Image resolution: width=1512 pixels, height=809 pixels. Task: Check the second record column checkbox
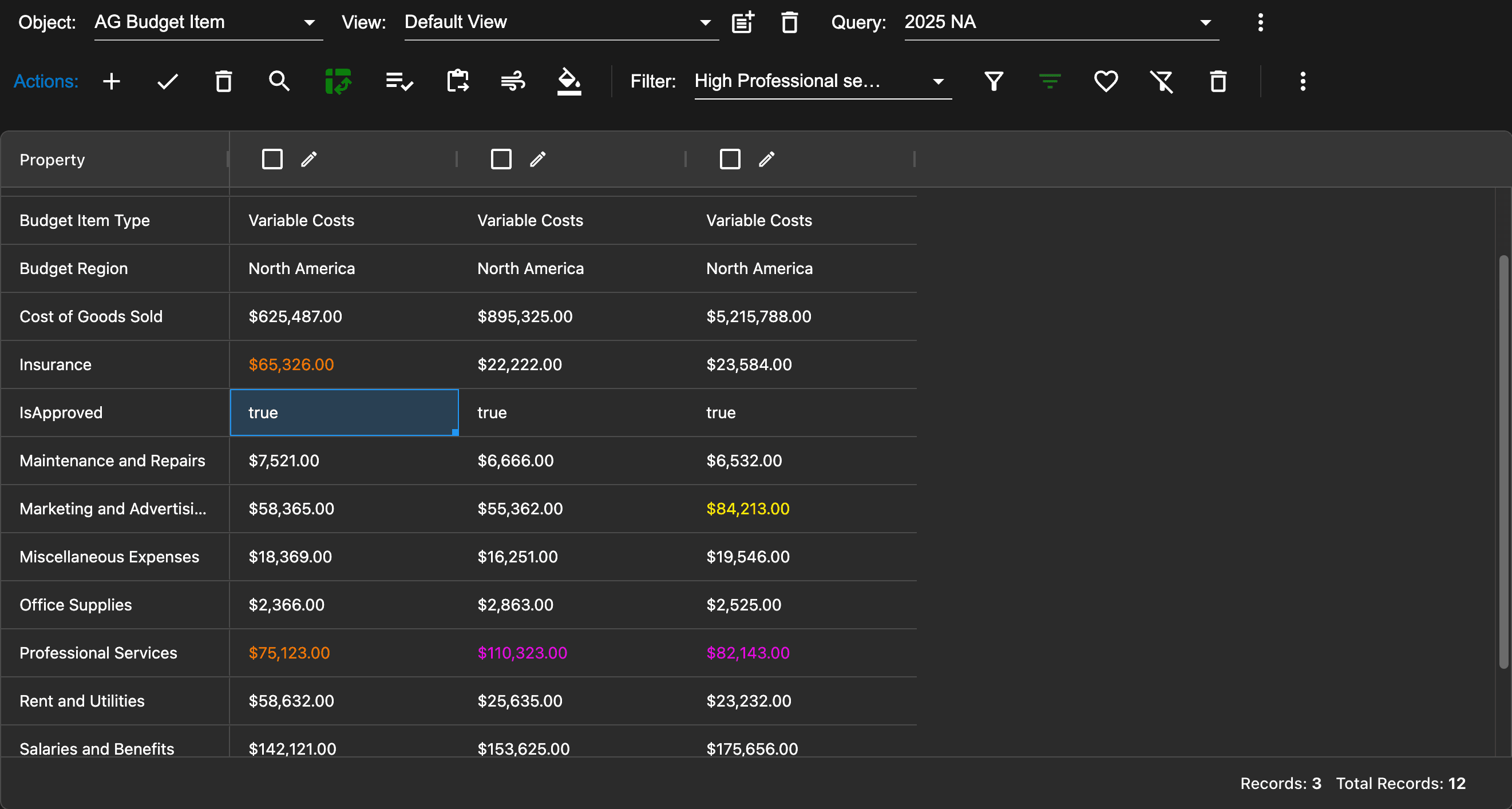pos(501,159)
